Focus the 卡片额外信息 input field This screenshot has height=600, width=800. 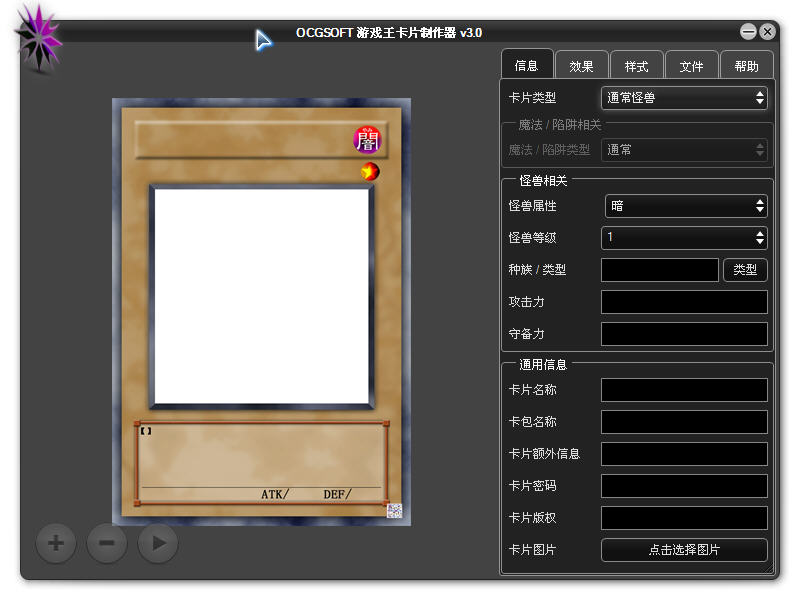tap(684, 454)
